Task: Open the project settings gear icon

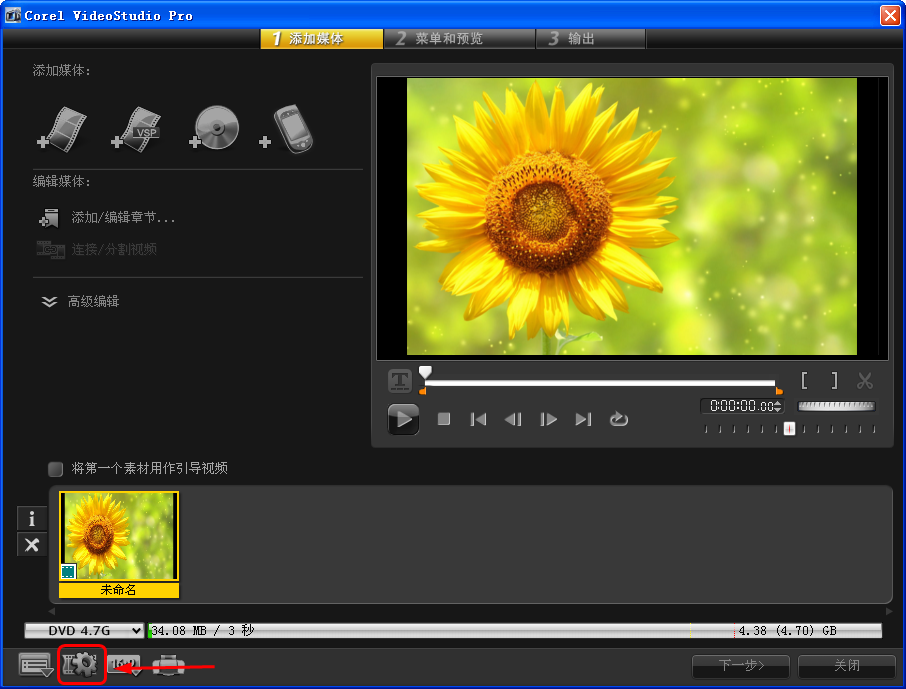Action: pyautogui.click(x=81, y=665)
